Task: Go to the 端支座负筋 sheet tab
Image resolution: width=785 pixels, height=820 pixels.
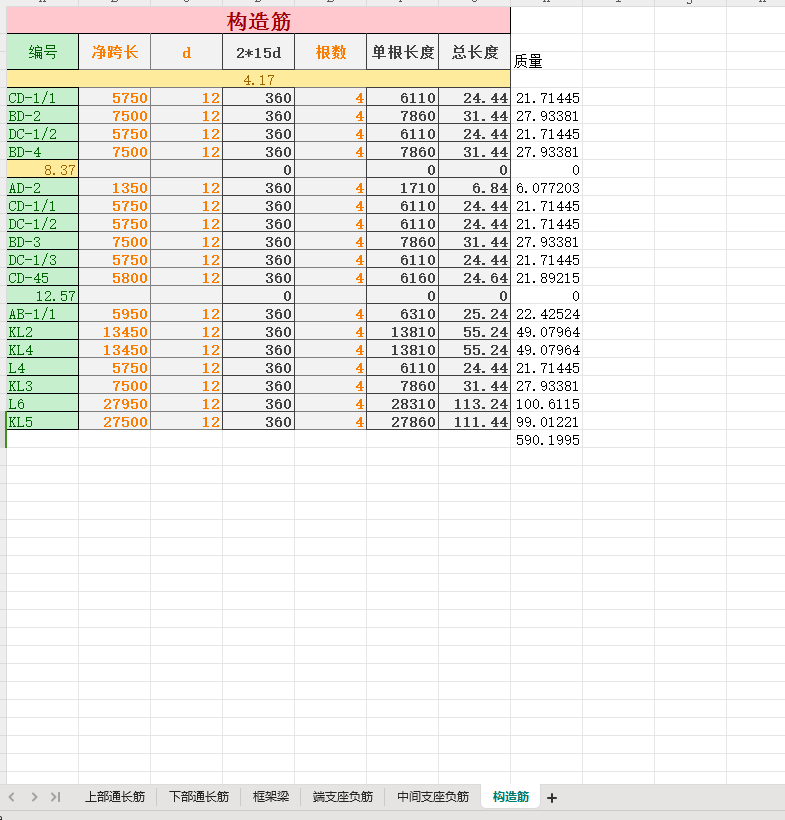Action: 343,796
